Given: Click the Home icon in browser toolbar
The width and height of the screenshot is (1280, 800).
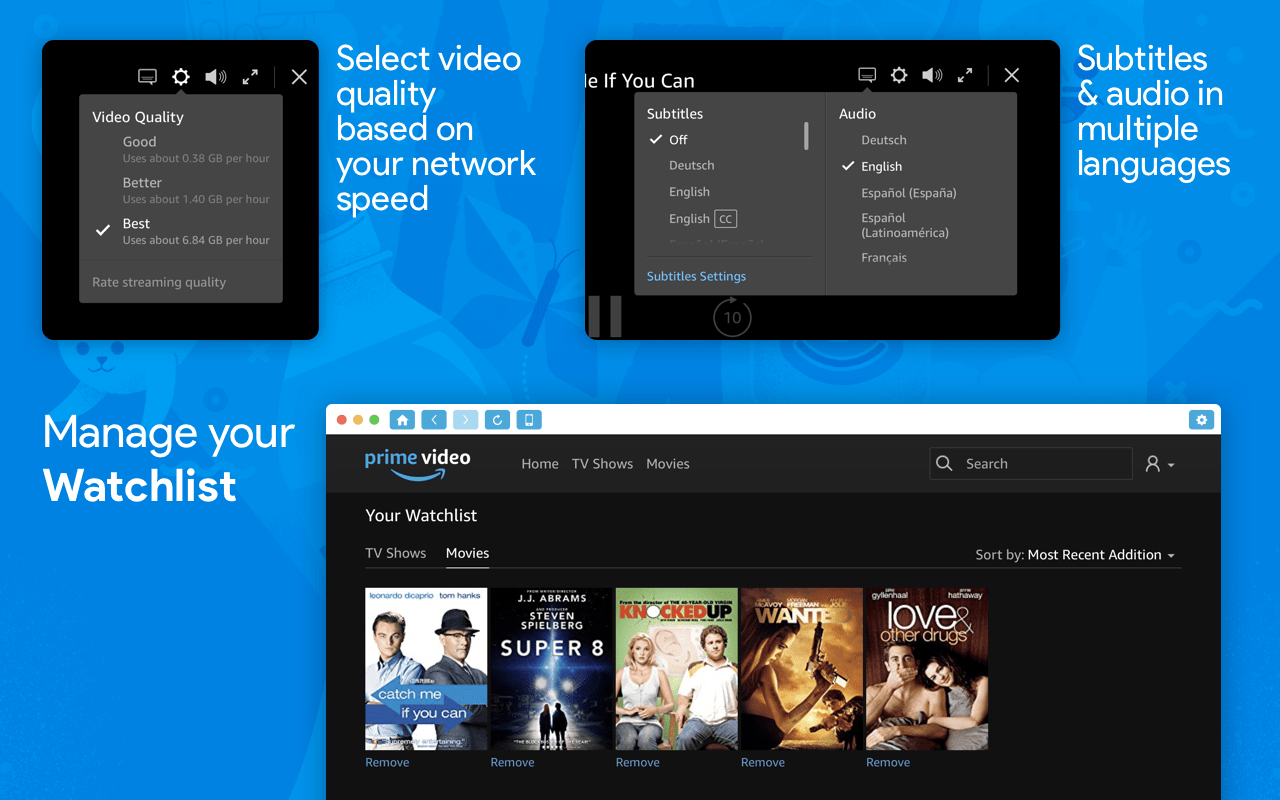Looking at the screenshot, I should coord(402,419).
